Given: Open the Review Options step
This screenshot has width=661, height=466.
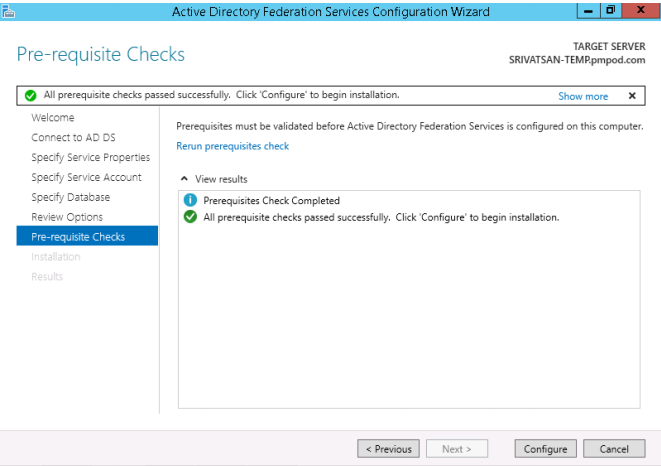Looking at the screenshot, I should pyautogui.click(x=67, y=217).
